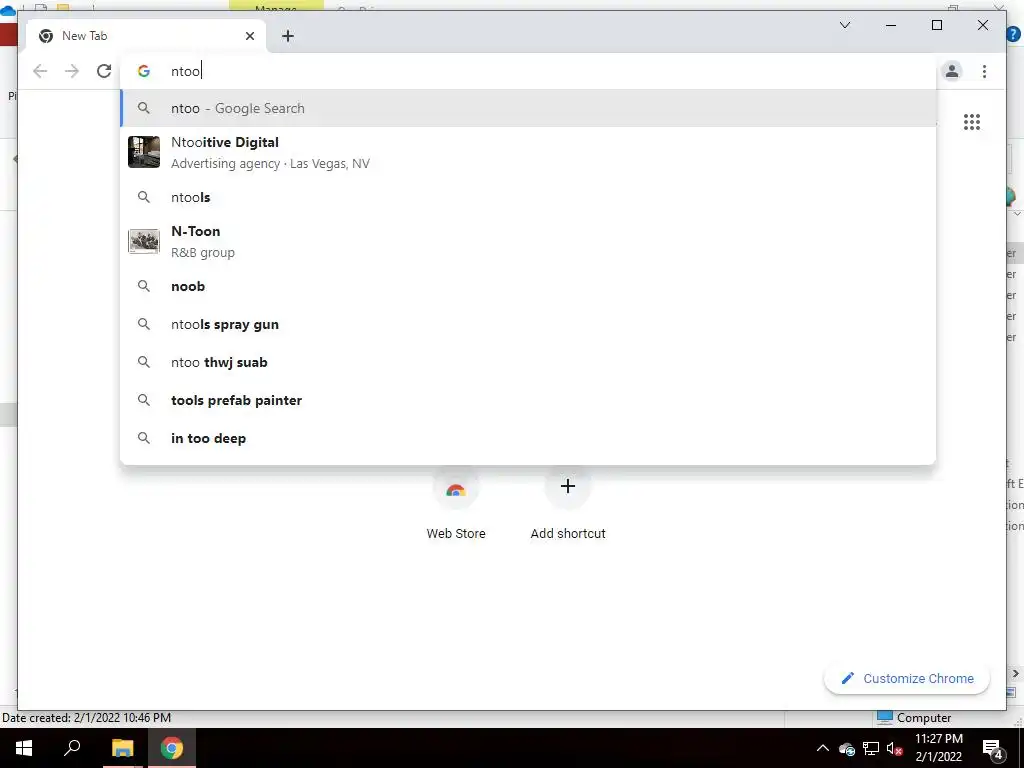This screenshot has width=1024, height=768.
Task: Open the Google apps grid
Action: pos(972,121)
